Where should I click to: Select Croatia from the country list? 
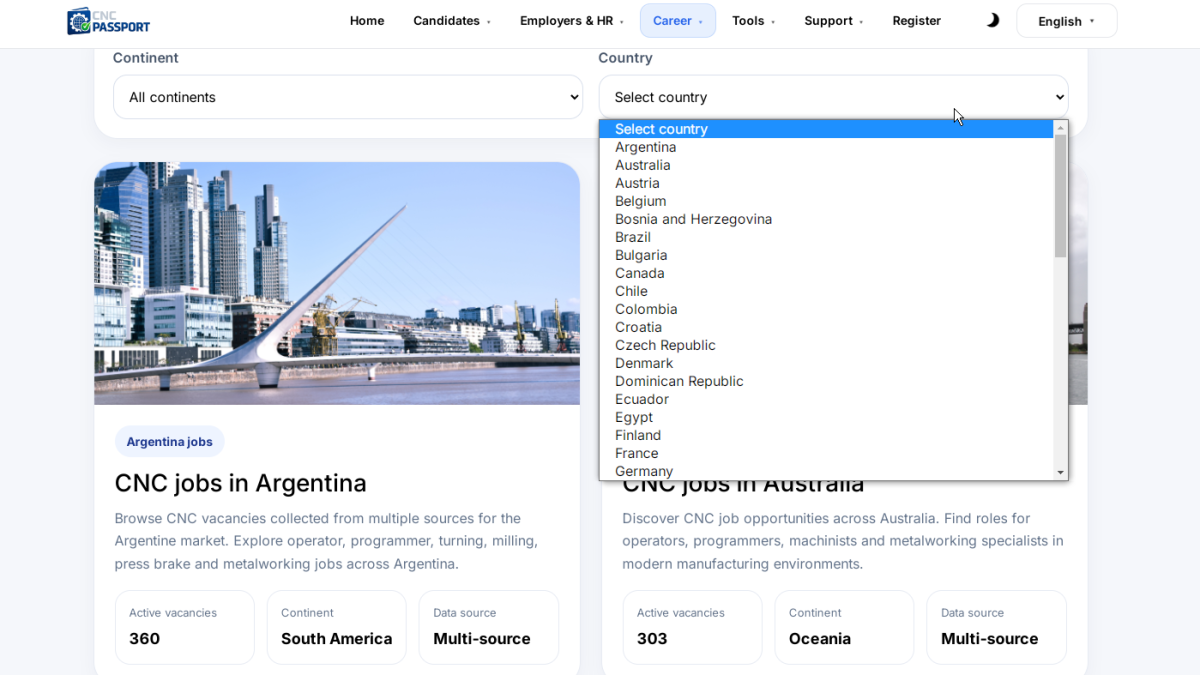[826, 327]
